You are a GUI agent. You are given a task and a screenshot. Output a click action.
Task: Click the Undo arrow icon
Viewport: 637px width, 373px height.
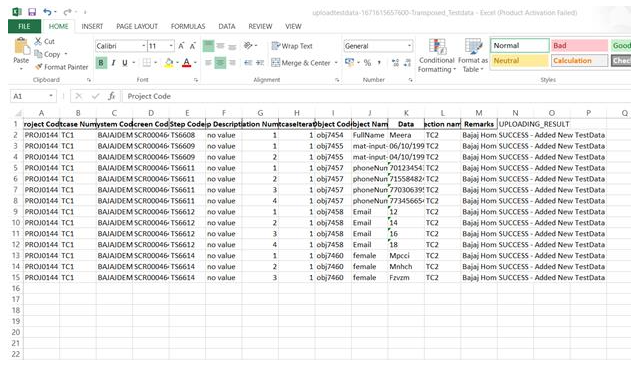pos(48,12)
